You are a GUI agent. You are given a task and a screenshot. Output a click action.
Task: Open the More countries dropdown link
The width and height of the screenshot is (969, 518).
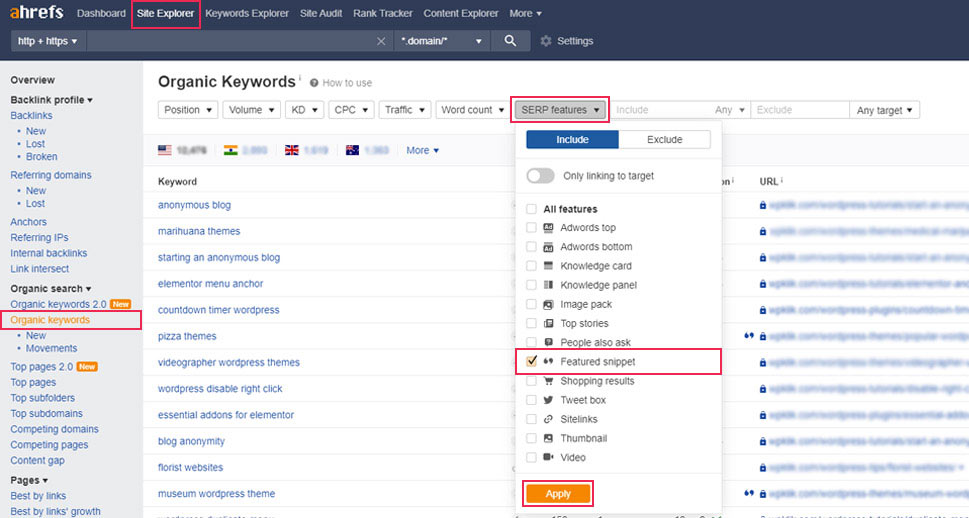(423, 150)
